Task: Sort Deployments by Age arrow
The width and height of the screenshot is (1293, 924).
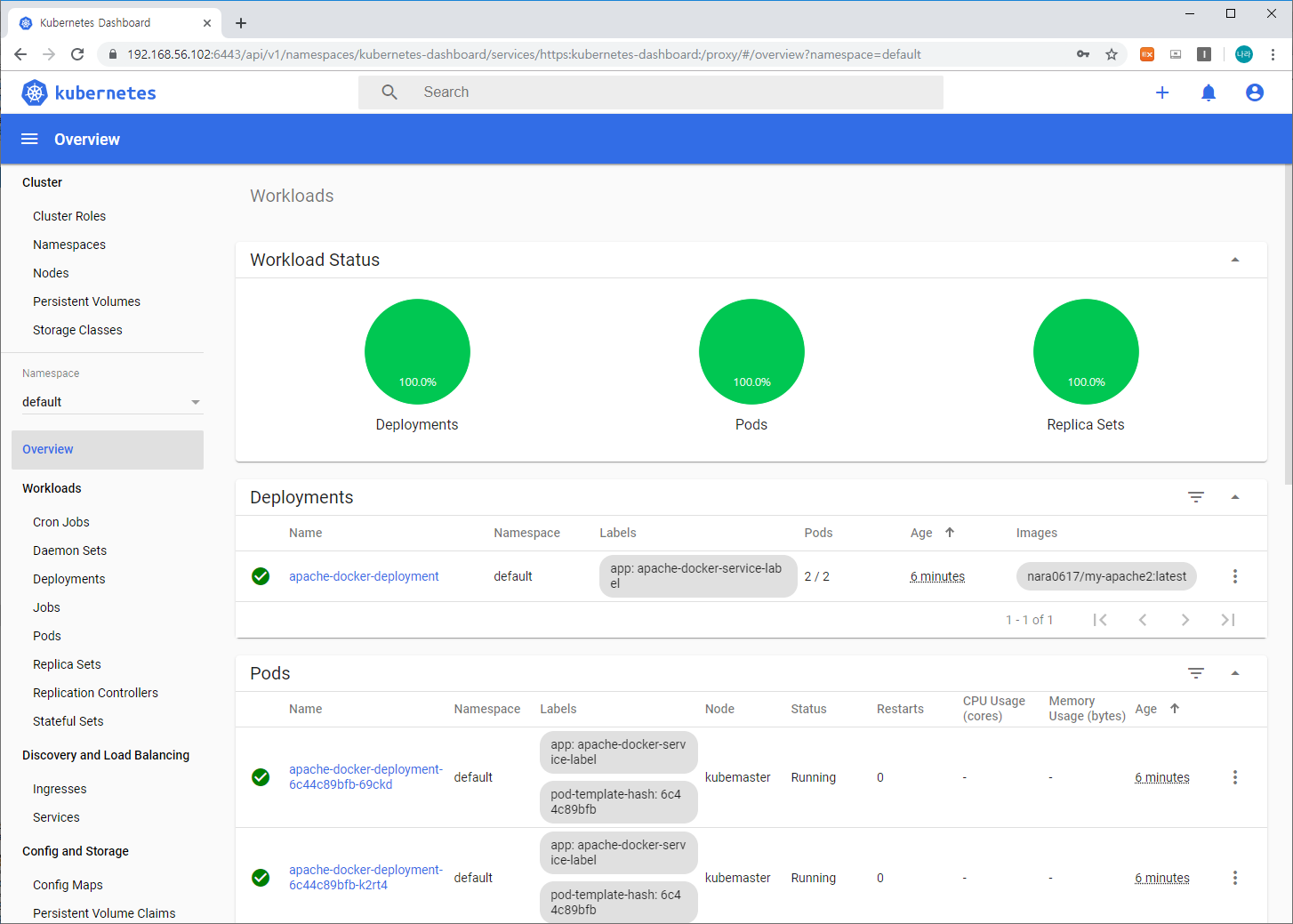Action: point(950,533)
